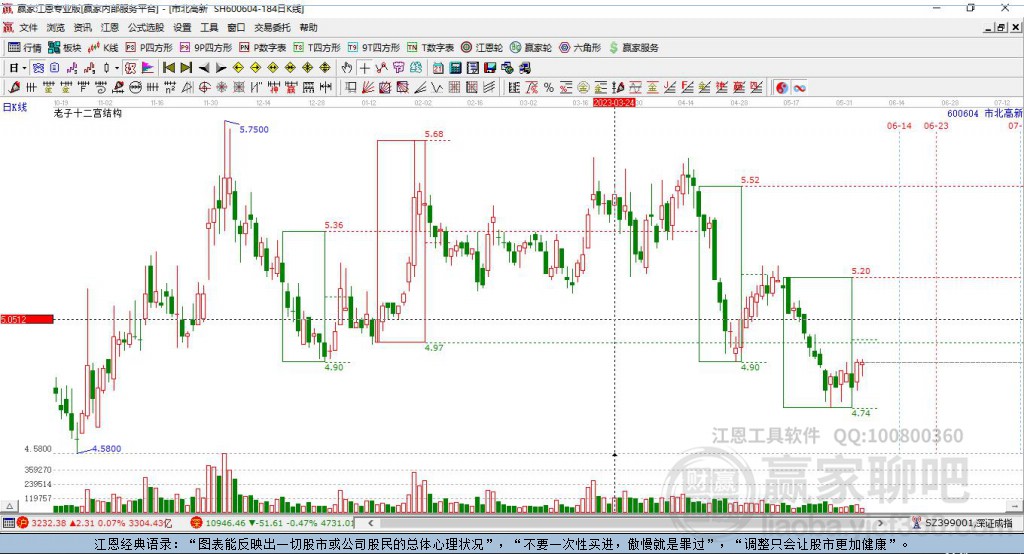The image size is (1024, 554).
Task: Open the 六角形 hexagon tool
Action: pos(580,48)
